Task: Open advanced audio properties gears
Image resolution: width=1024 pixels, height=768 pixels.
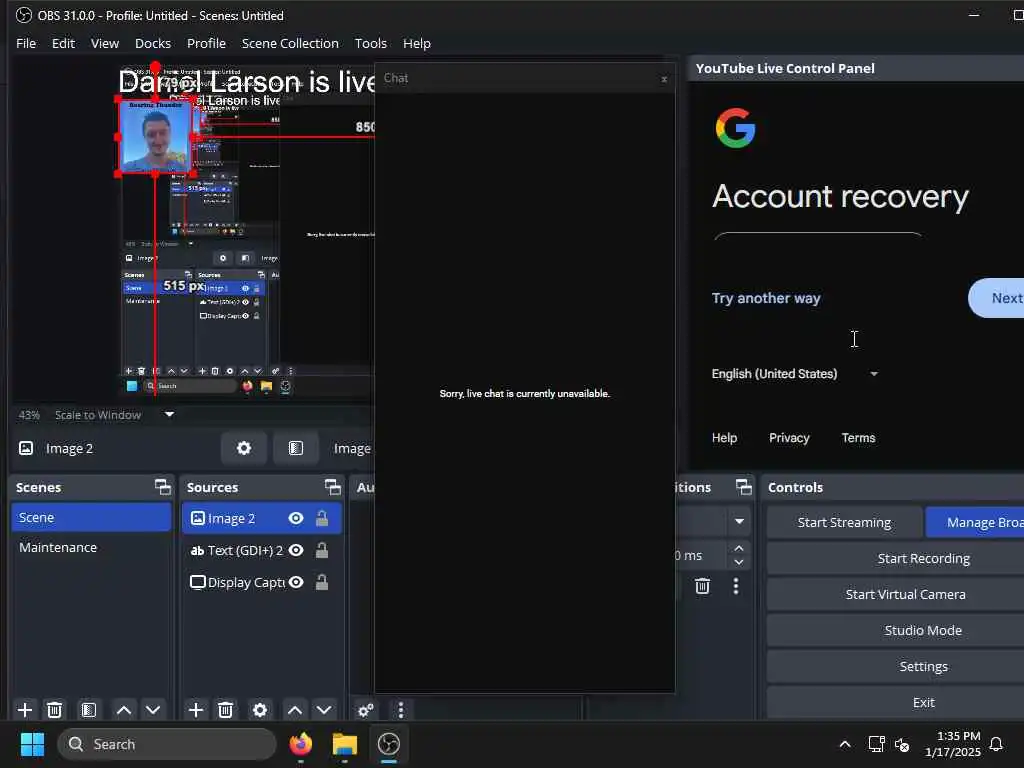Action: click(x=366, y=709)
